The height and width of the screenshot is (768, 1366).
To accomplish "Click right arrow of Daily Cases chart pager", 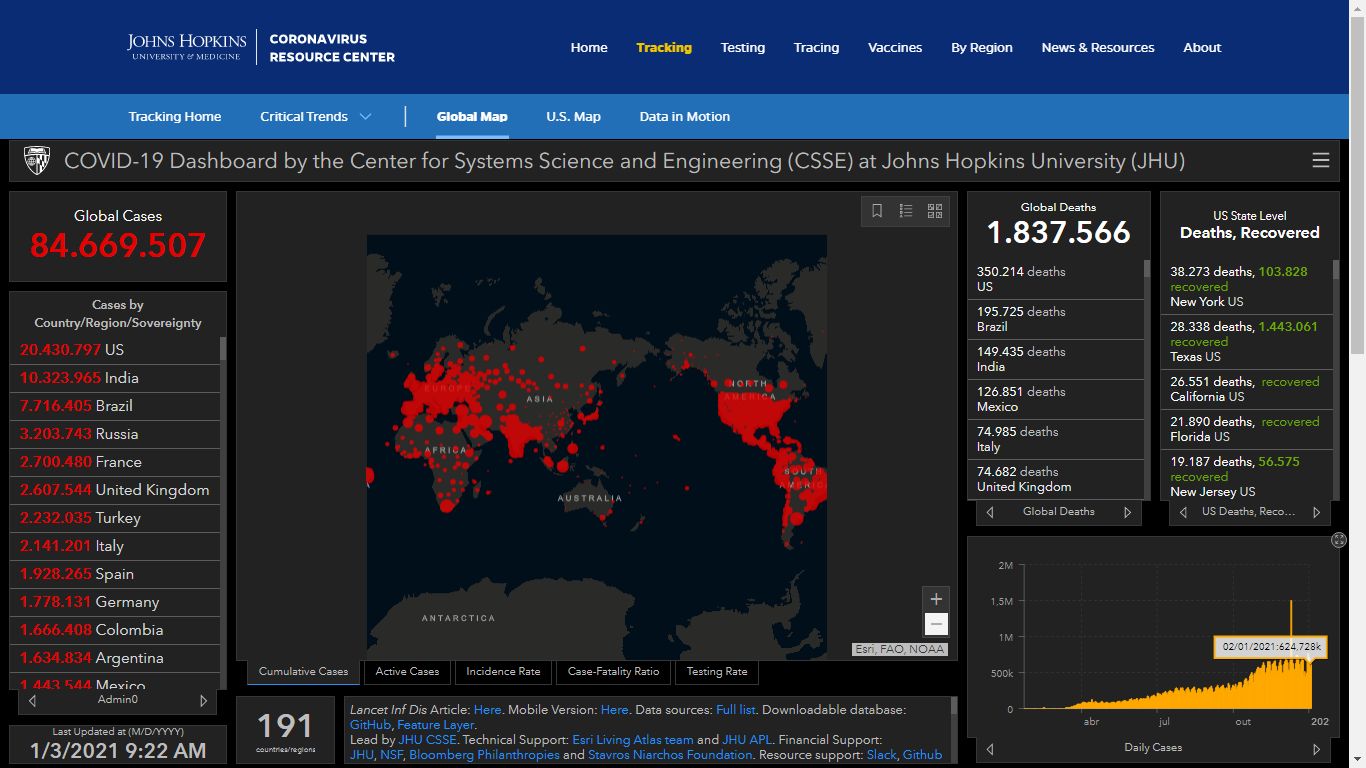I will 1316,749.
